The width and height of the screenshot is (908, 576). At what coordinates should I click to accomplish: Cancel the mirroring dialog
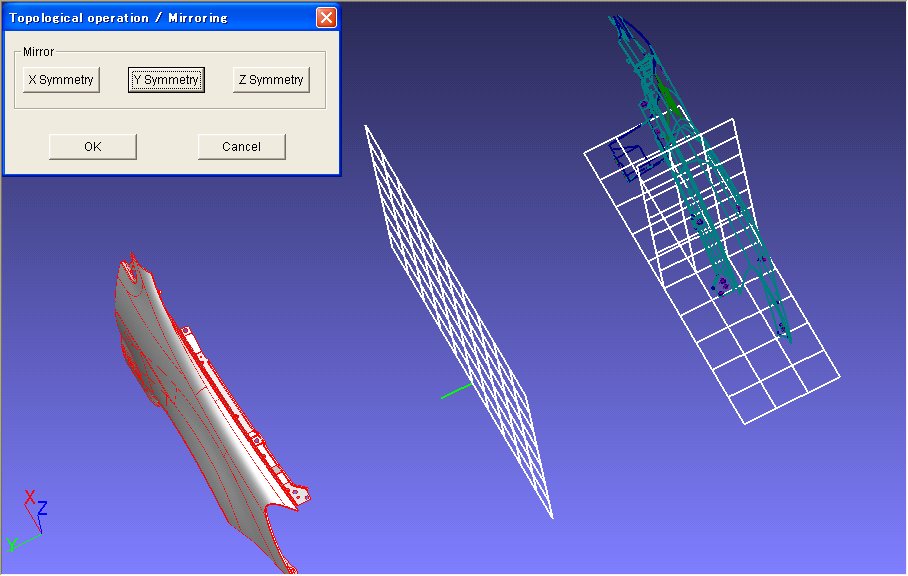[x=241, y=146]
